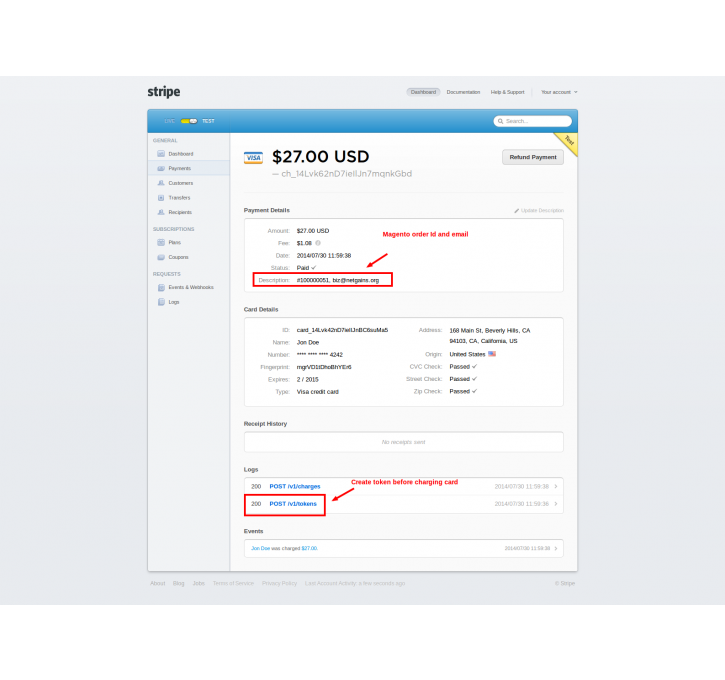Expand the POST /v1/tokens log row chevron
Image resolution: width=725 pixels, height=680 pixels.
coord(556,504)
